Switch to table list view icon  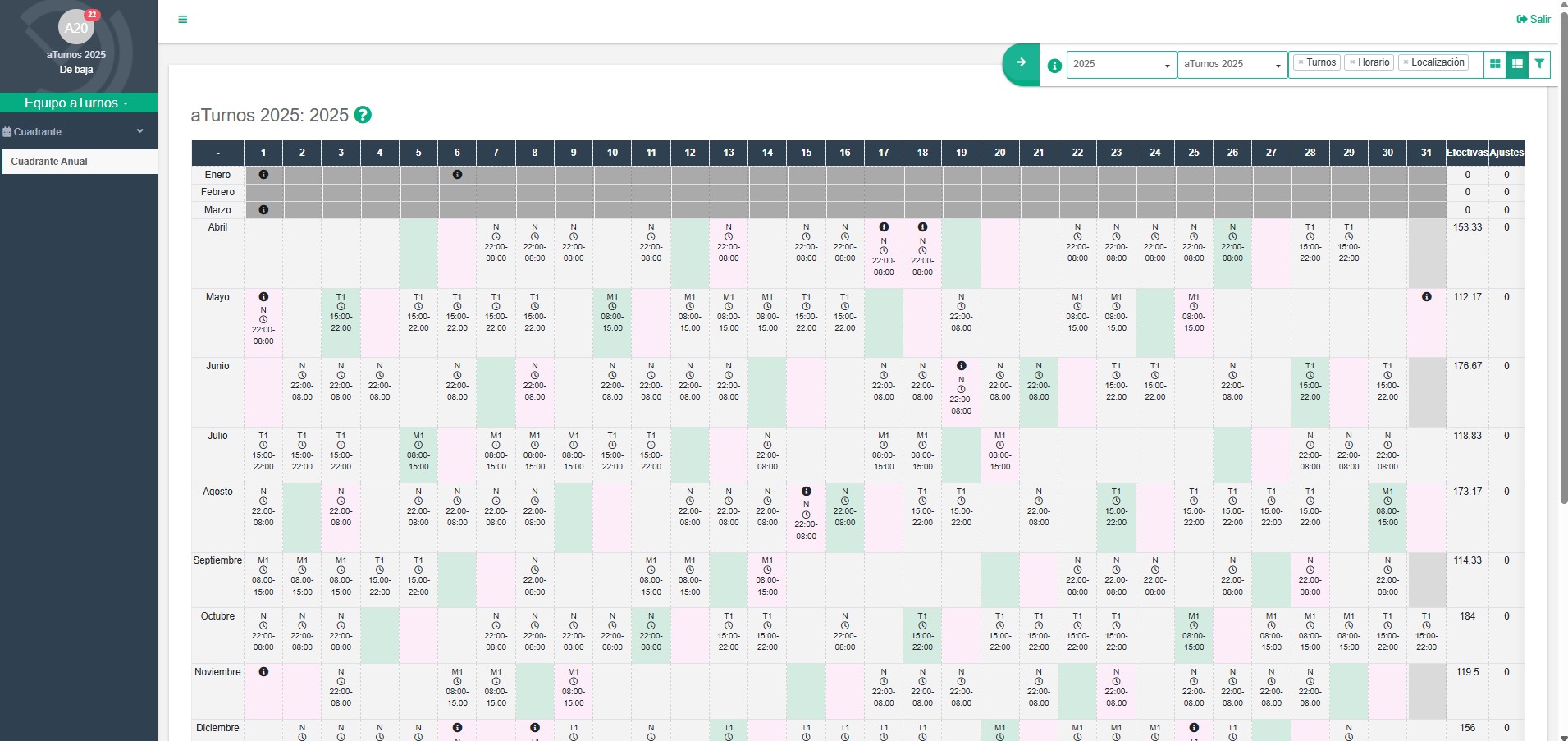[x=1517, y=64]
